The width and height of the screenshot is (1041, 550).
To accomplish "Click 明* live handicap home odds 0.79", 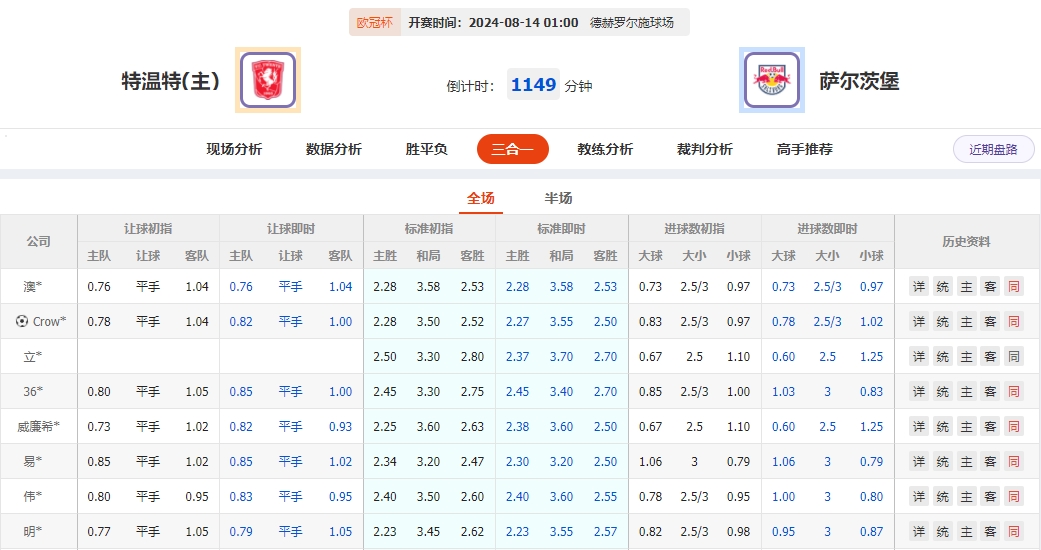I will click(x=241, y=531).
